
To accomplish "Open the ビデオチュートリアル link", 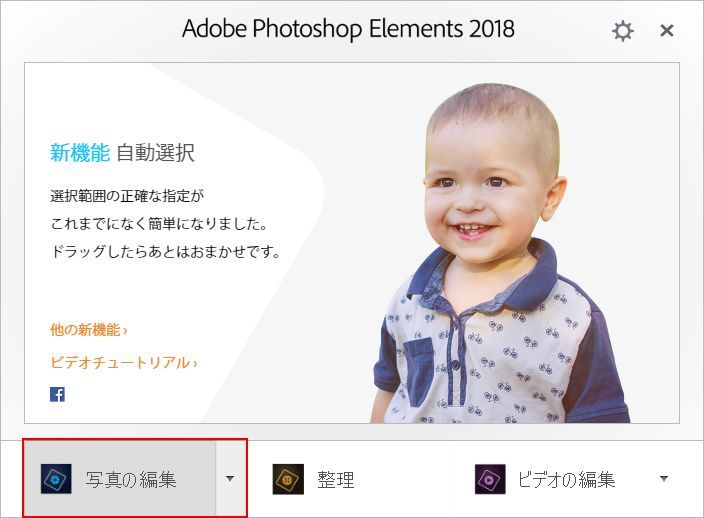I will coord(123,362).
